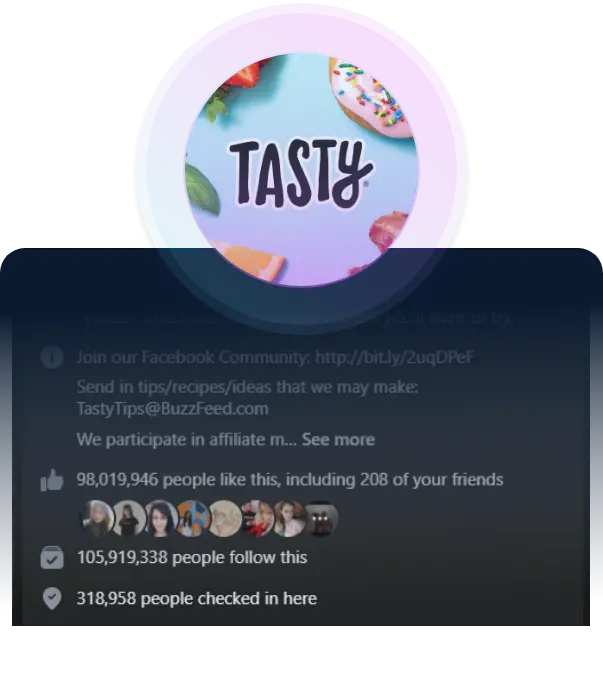Click the three-dots more friends avatar
The image size is (603, 681).
[321, 519]
